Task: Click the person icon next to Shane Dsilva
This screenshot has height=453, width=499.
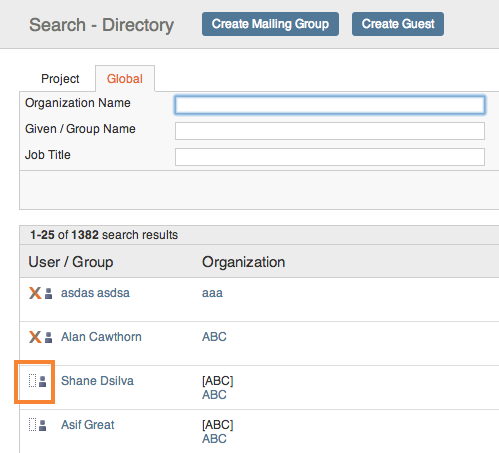Action: pyautogui.click(x=42, y=381)
